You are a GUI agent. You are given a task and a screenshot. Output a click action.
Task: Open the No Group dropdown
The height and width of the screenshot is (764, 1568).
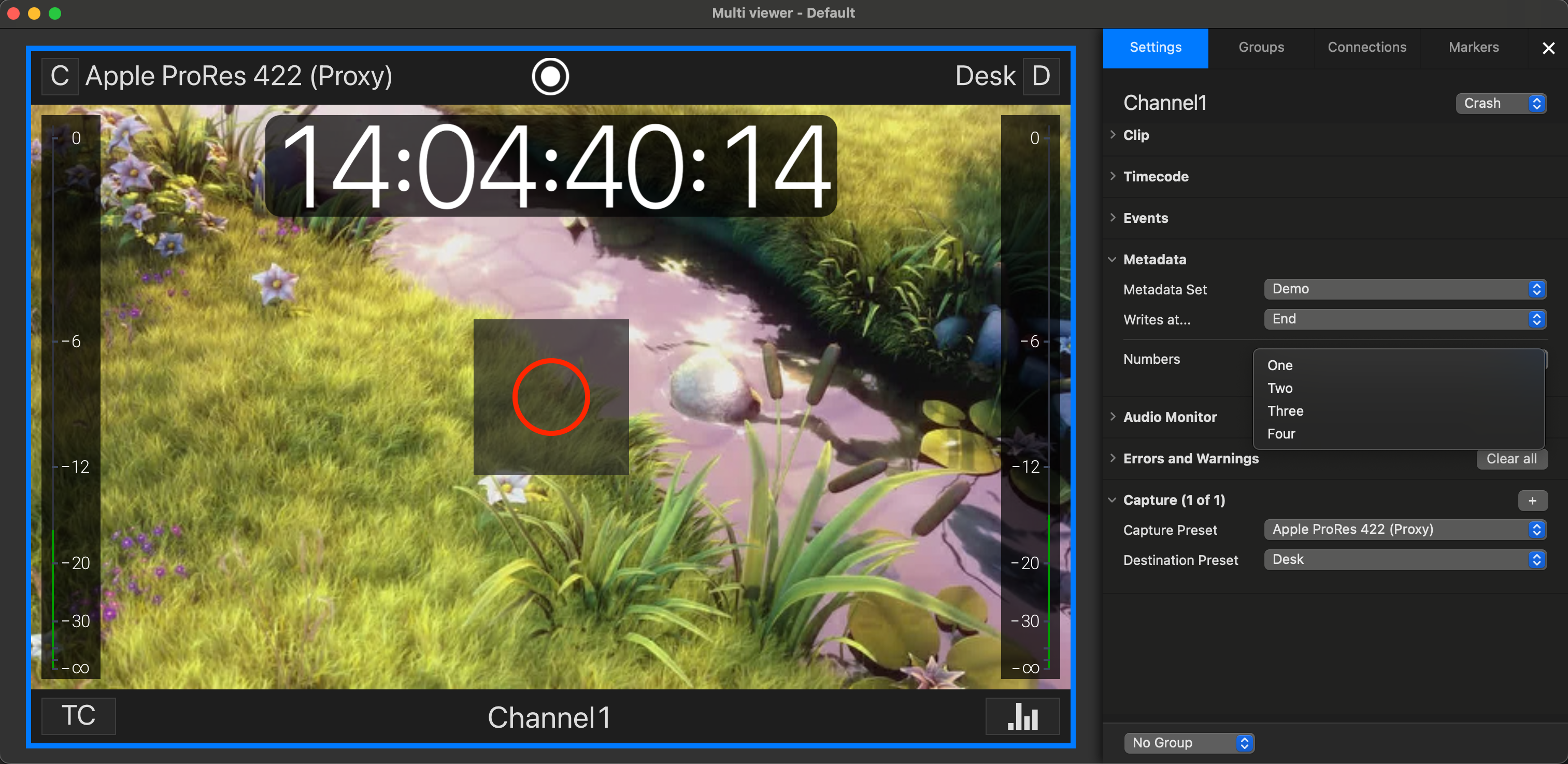tap(1189, 743)
